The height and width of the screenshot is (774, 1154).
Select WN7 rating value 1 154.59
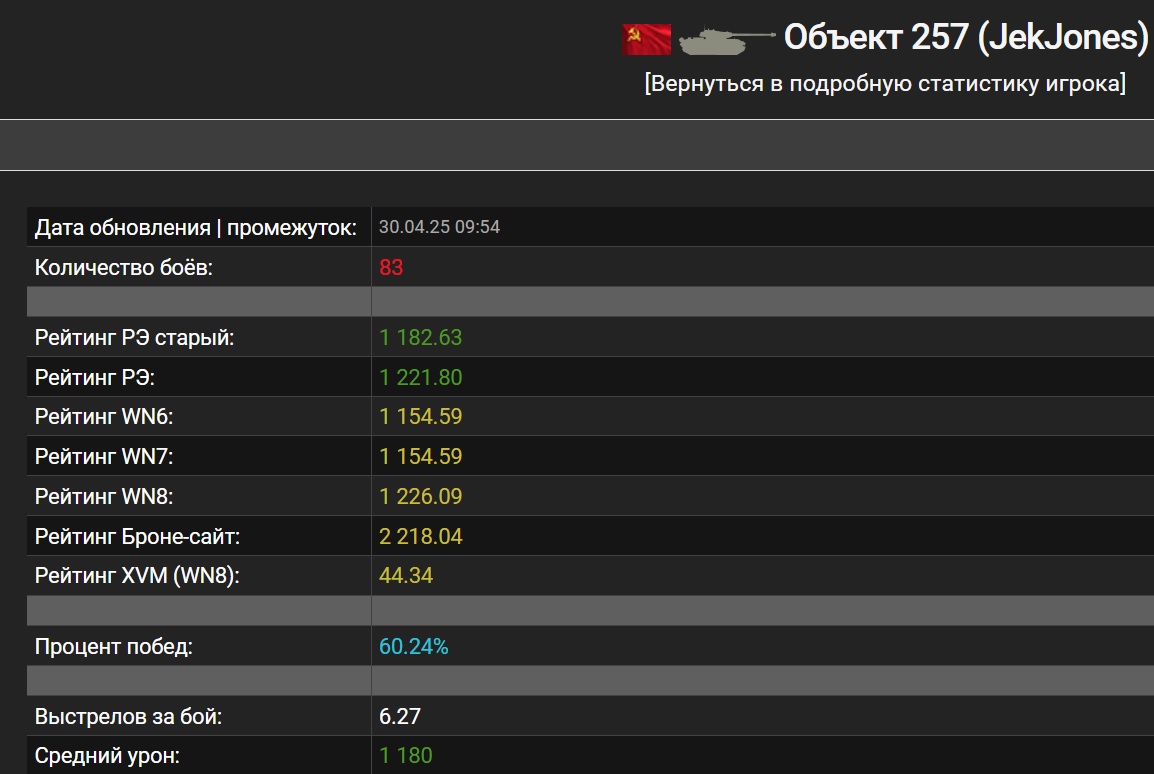tap(420, 456)
